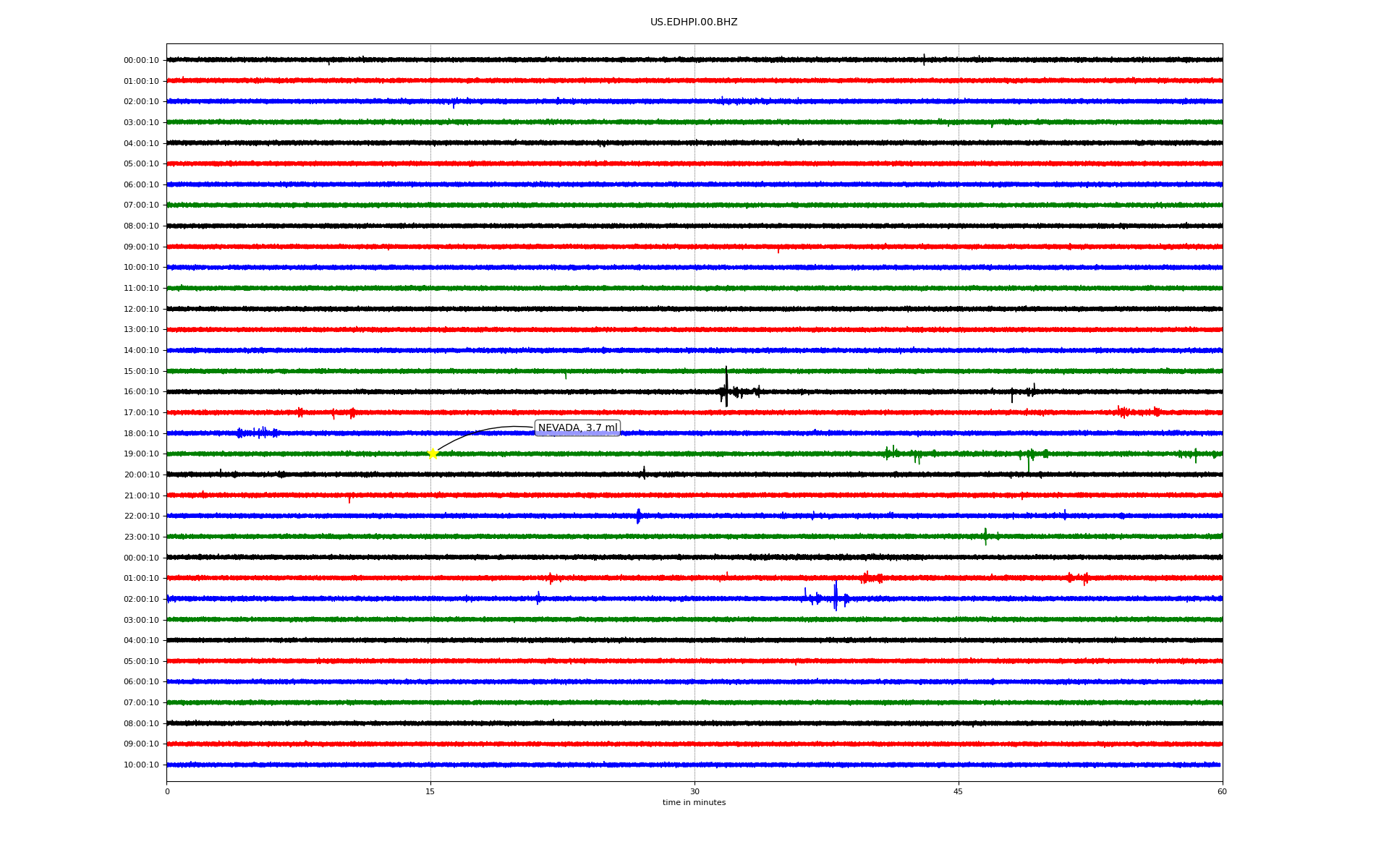Click the large black spike on 16:00:10 trace
The image size is (1389, 868).
[726, 387]
